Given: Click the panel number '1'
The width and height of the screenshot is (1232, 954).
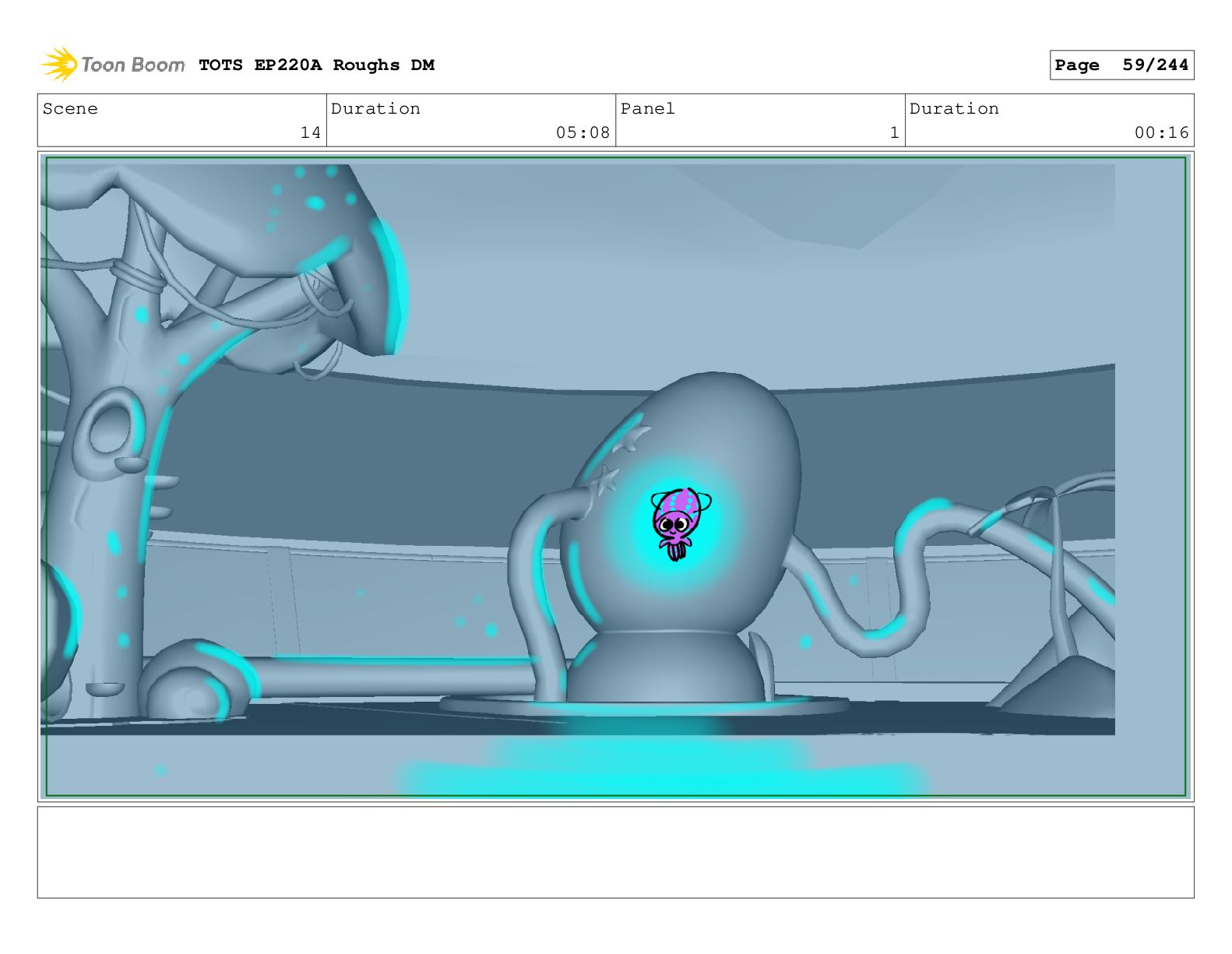Looking at the screenshot, I should click(895, 132).
